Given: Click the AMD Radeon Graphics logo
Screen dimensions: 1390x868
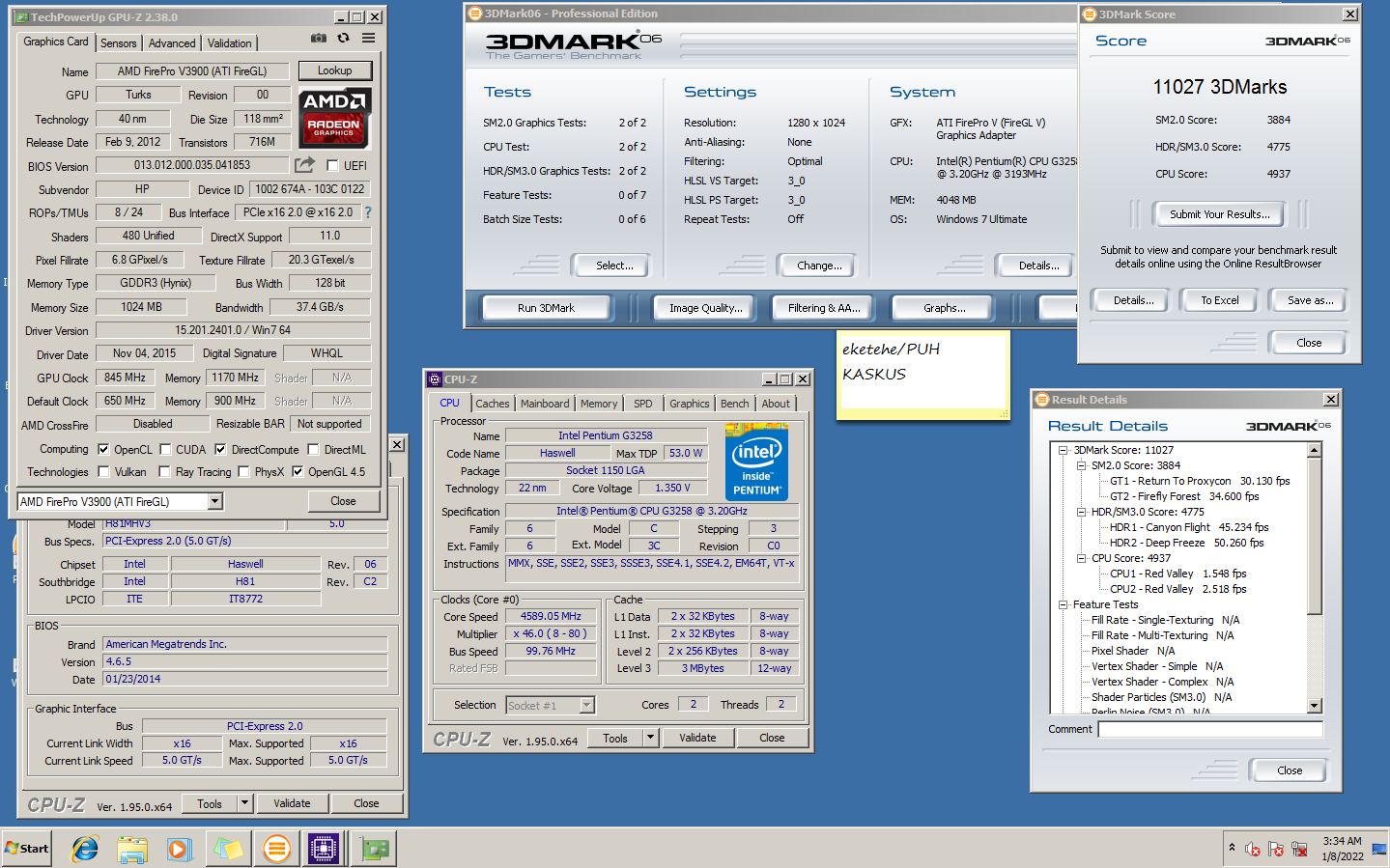Looking at the screenshot, I should (x=334, y=116).
